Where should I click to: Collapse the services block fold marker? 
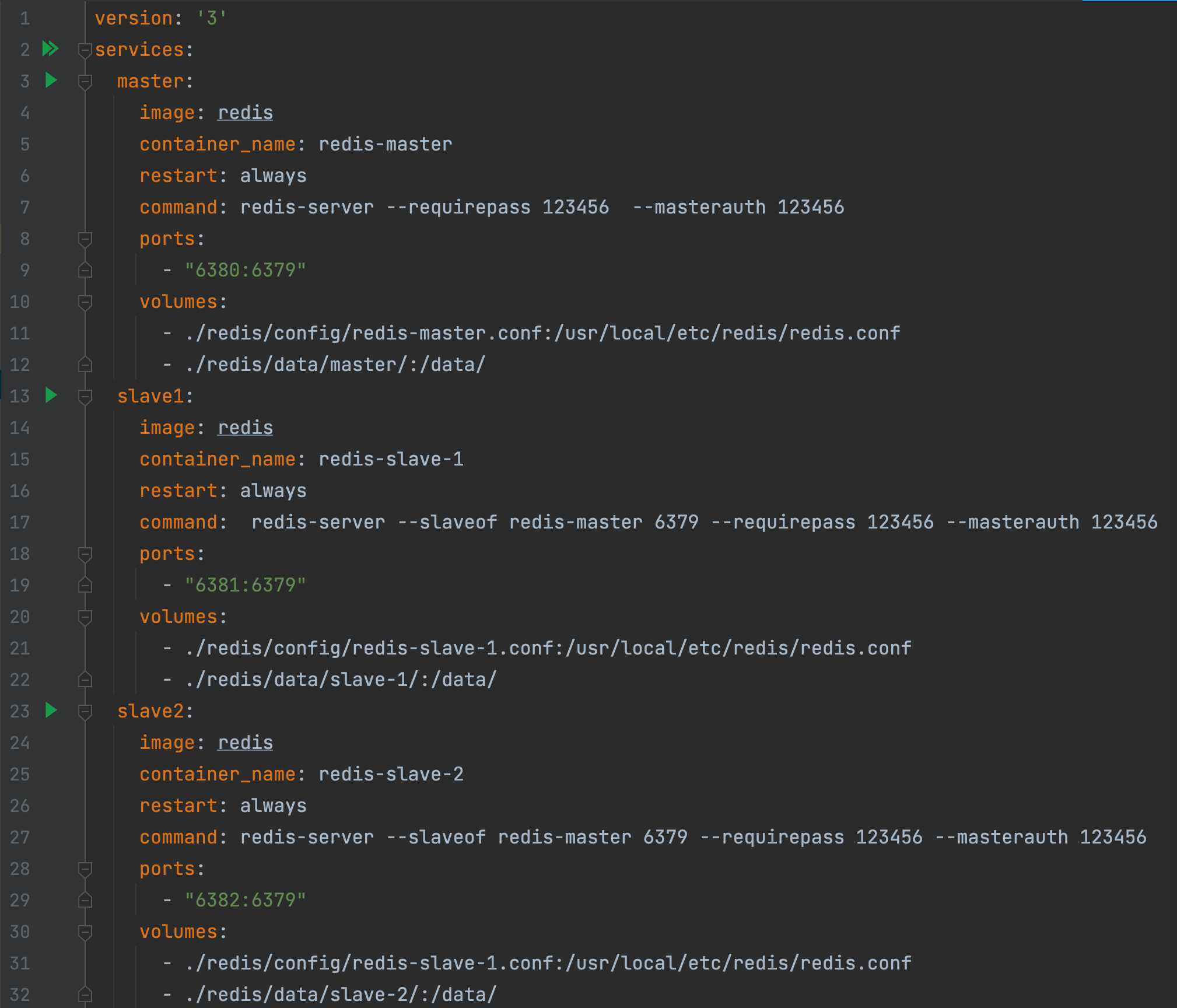point(85,50)
